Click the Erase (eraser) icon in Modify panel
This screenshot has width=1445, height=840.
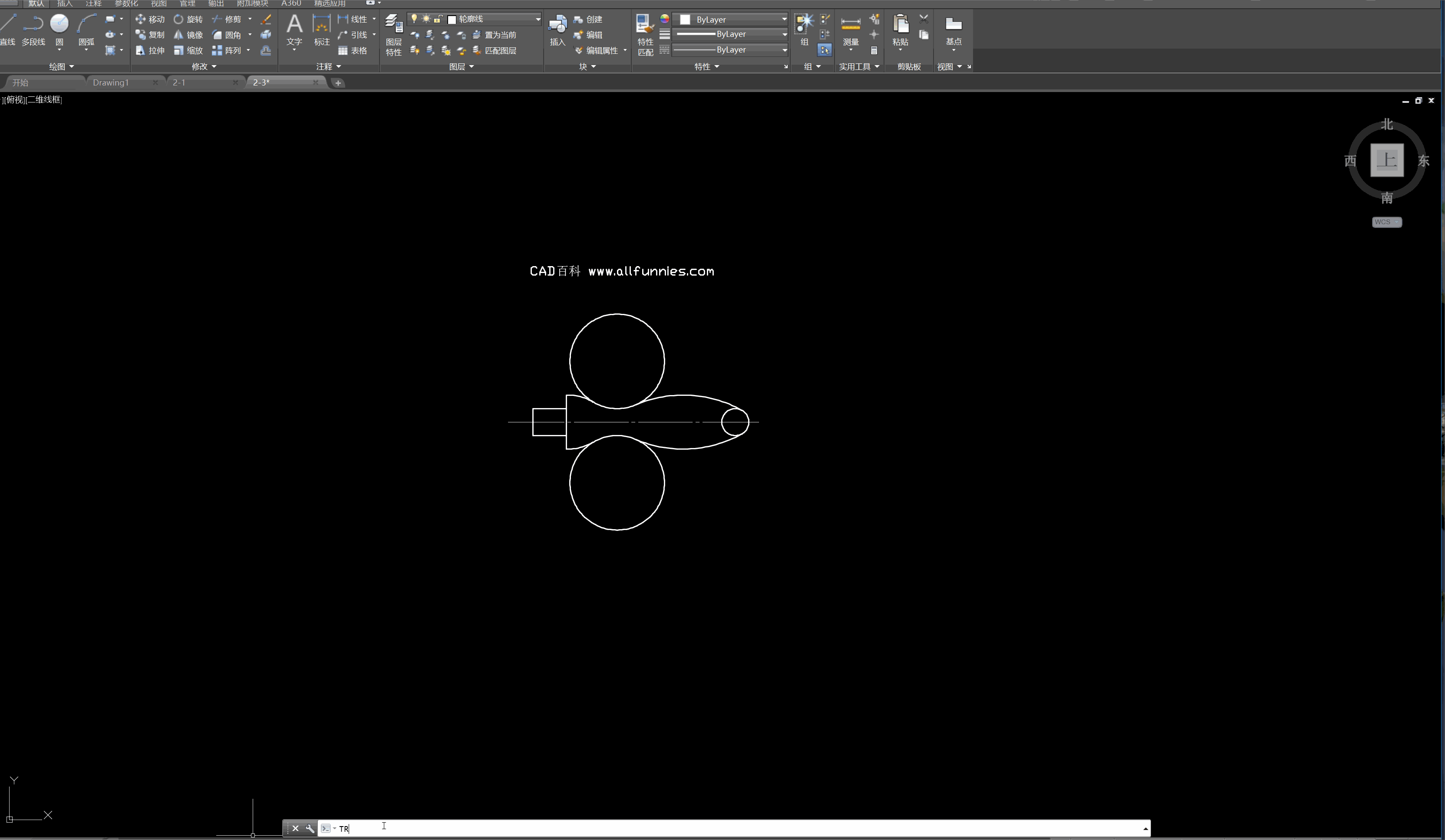tap(266, 19)
